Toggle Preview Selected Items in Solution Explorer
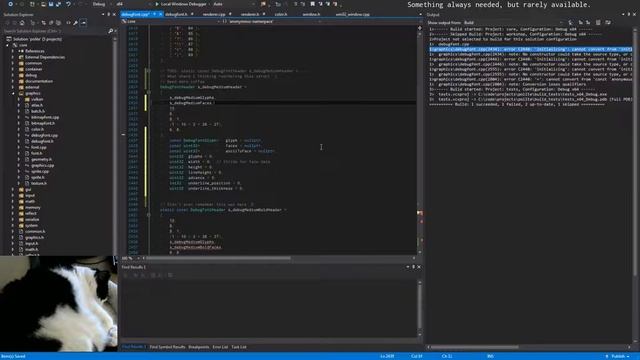640x360 pixels. pyautogui.click(x=83, y=23)
